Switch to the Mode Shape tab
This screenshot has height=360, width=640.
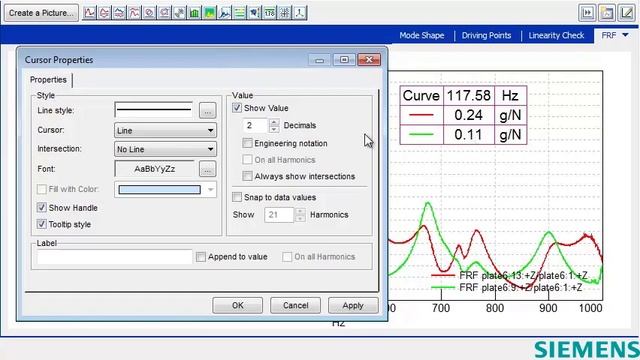[x=422, y=36]
